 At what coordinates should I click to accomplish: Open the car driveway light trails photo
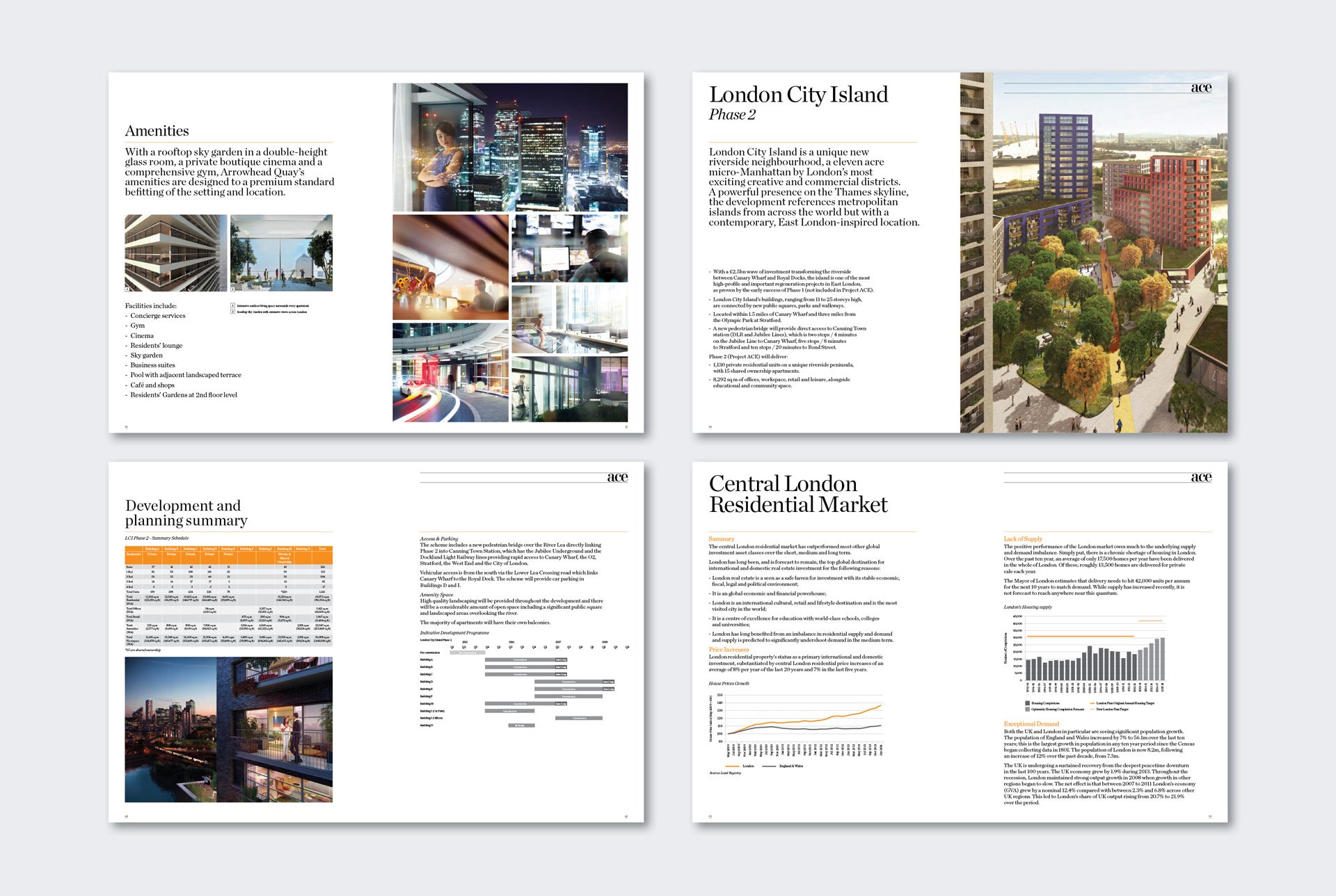click(450, 372)
